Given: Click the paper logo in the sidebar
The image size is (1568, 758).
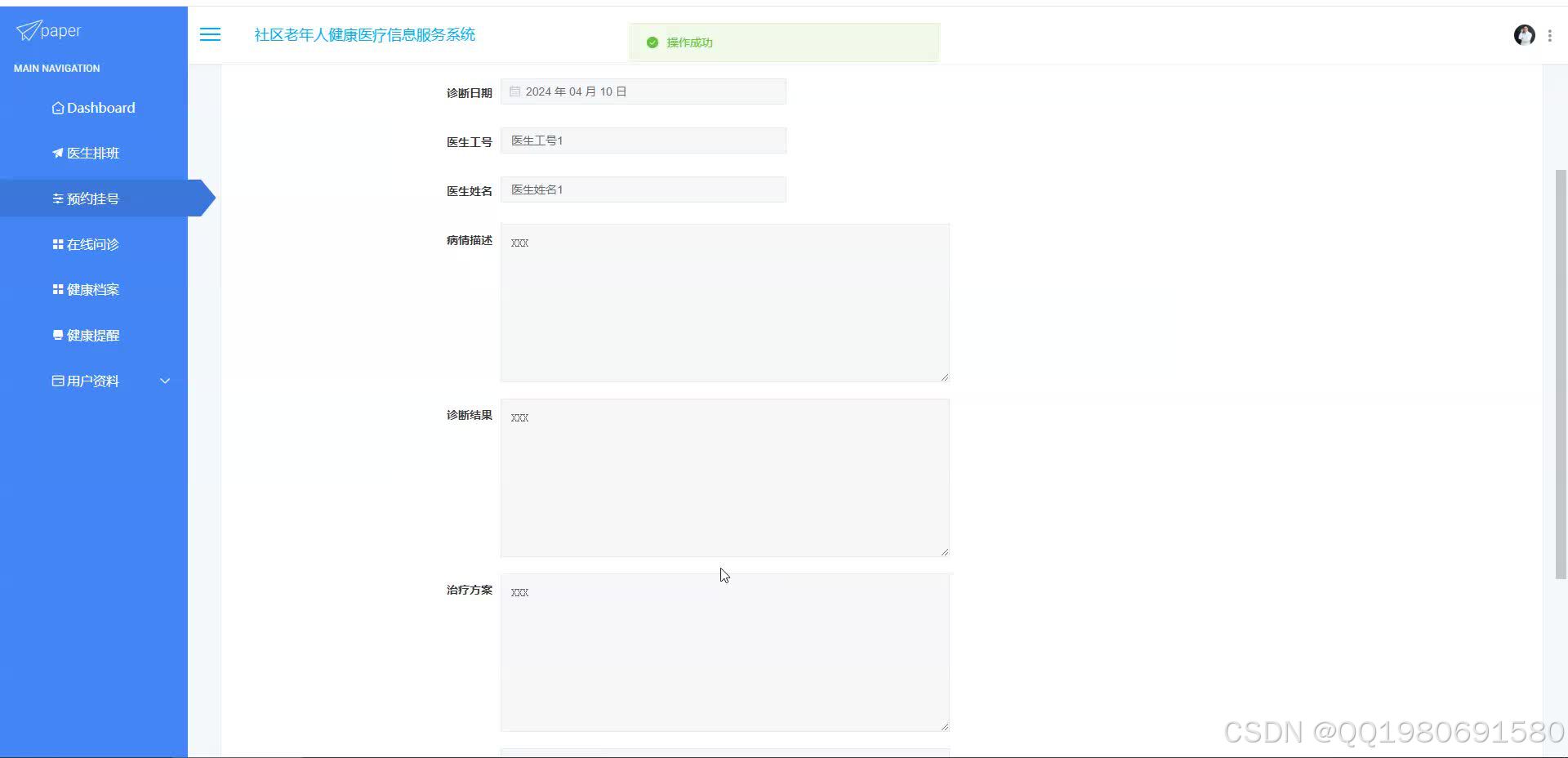Looking at the screenshot, I should tap(47, 31).
